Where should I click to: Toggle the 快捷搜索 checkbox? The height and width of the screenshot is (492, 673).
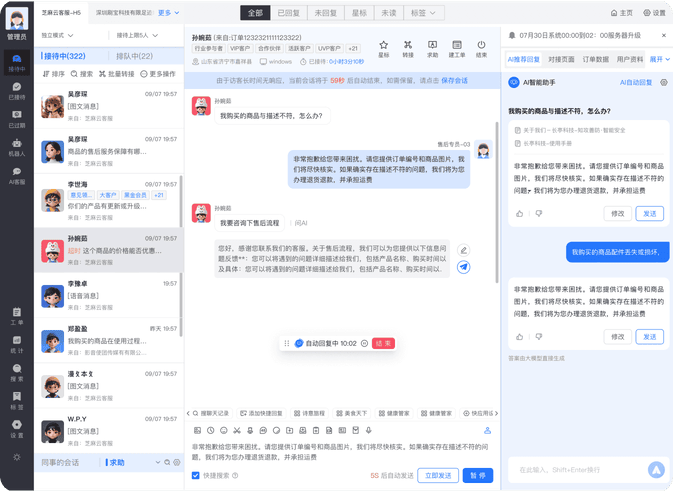click(196, 476)
